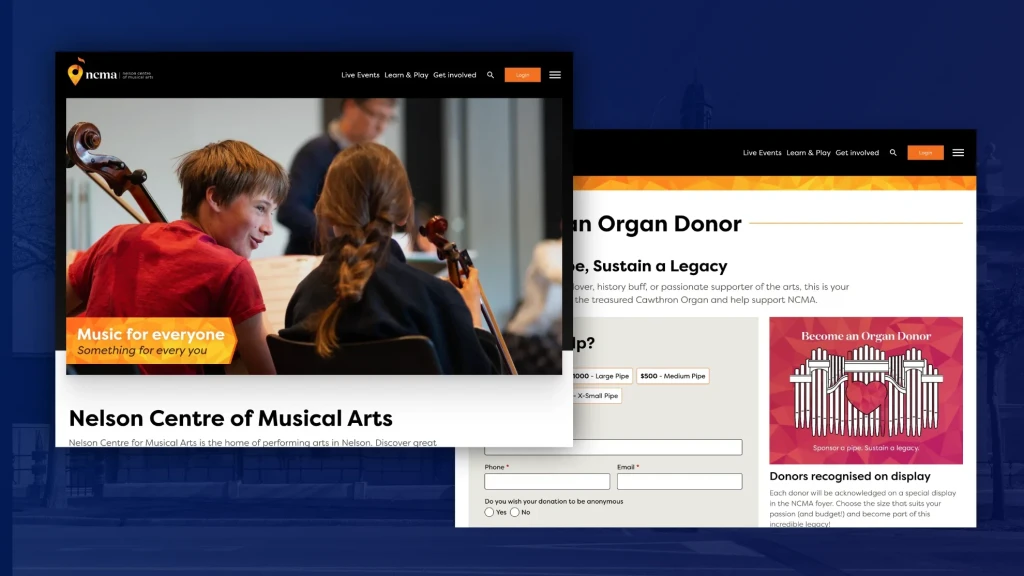Open search icon in the homepage header
This screenshot has height=576, width=1024.
click(490, 75)
